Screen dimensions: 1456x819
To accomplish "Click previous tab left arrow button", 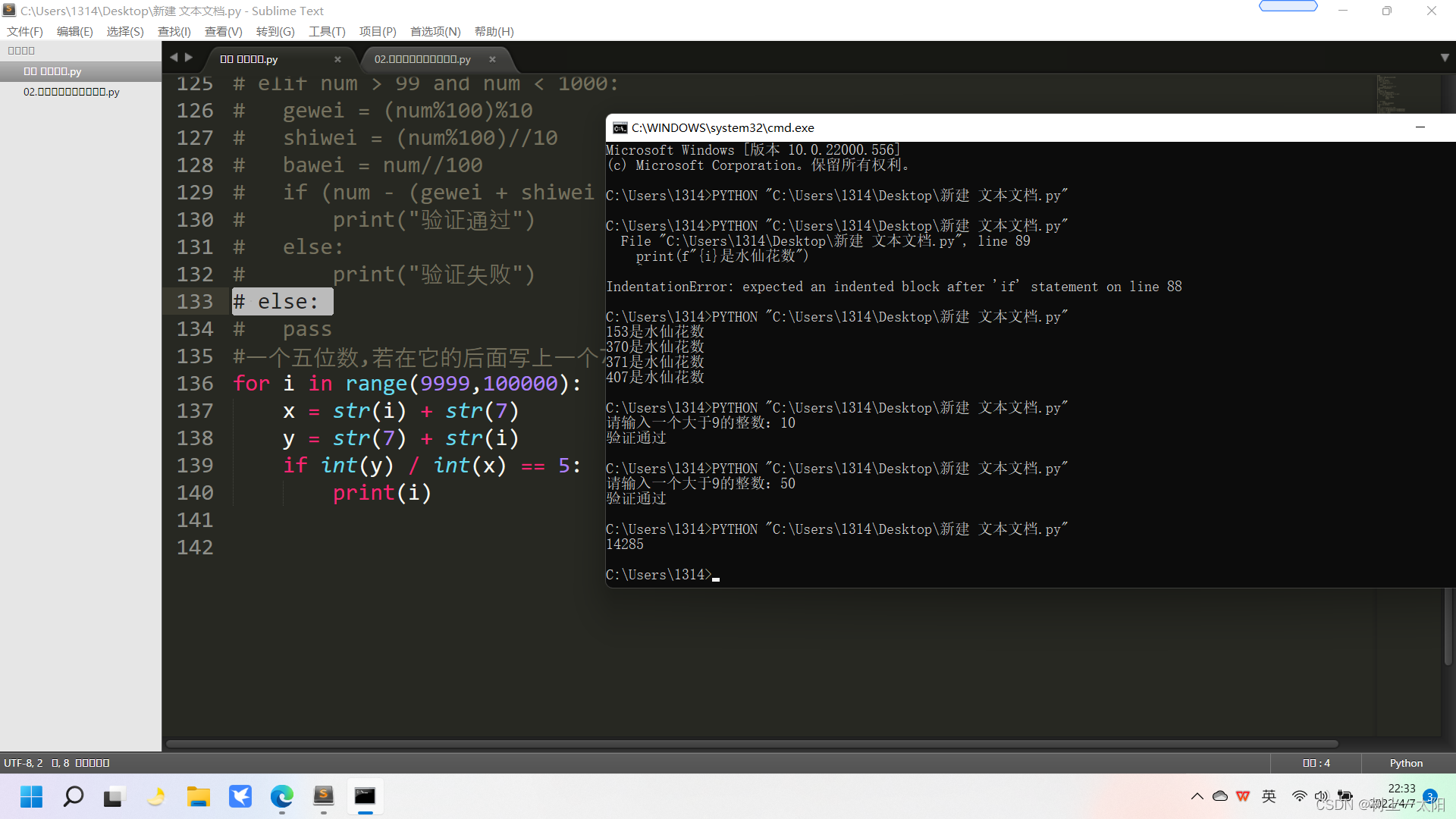I will tap(174, 58).
